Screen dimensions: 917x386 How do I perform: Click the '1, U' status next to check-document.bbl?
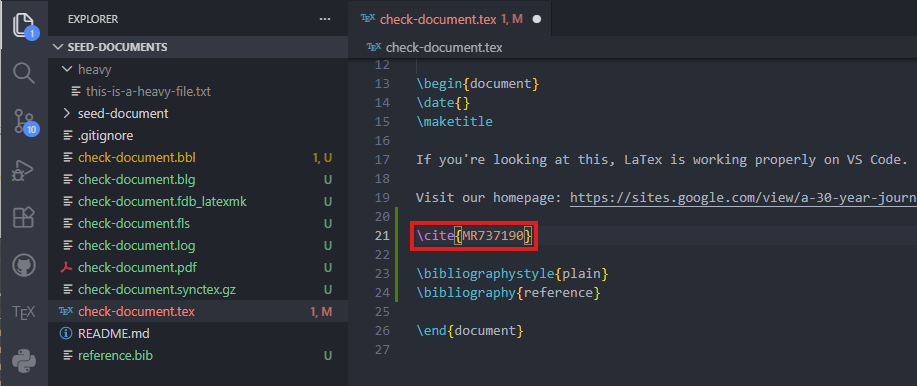point(322,158)
